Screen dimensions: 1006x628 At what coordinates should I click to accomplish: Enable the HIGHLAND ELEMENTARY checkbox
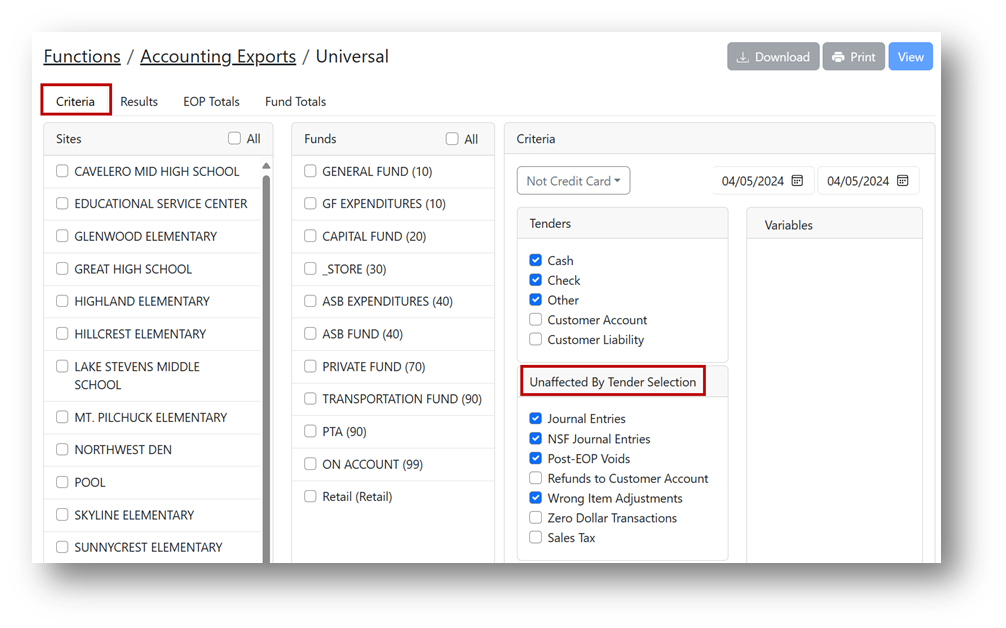point(62,301)
